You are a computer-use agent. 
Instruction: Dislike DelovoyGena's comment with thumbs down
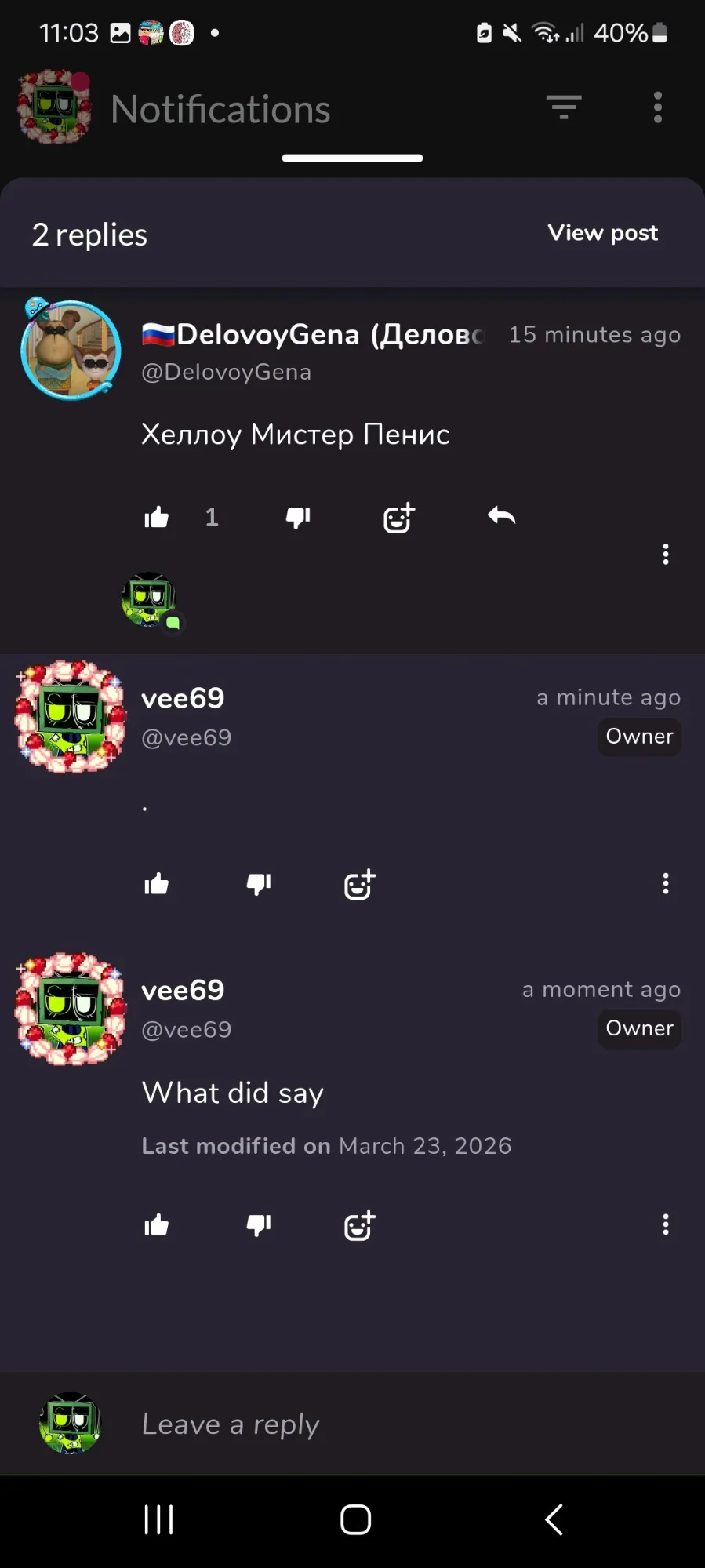point(298,517)
